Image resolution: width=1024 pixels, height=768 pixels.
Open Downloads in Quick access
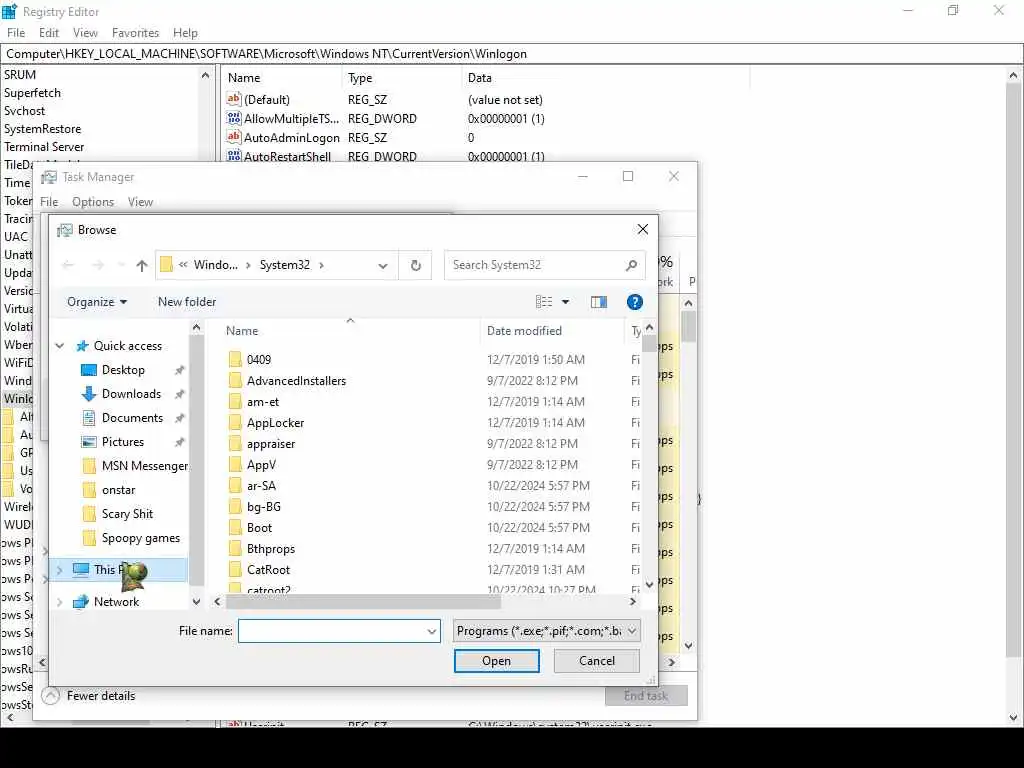pyautogui.click(x=131, y=394)
